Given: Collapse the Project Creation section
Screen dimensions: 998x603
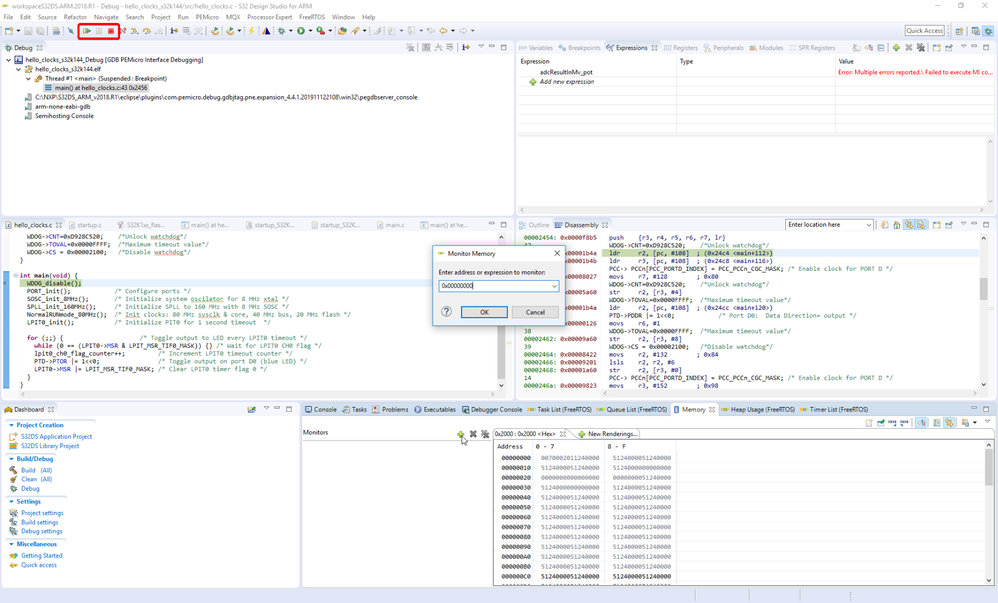Looking at the screenshot, I should pos(11,425).
